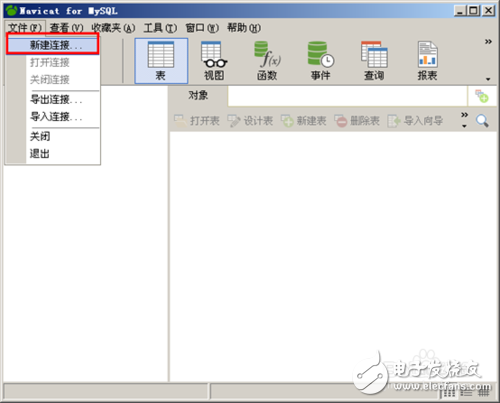
Task: Choose Open Connection (打开连接) menu entry
Action: pyautogui.click(x=53, y=62)
